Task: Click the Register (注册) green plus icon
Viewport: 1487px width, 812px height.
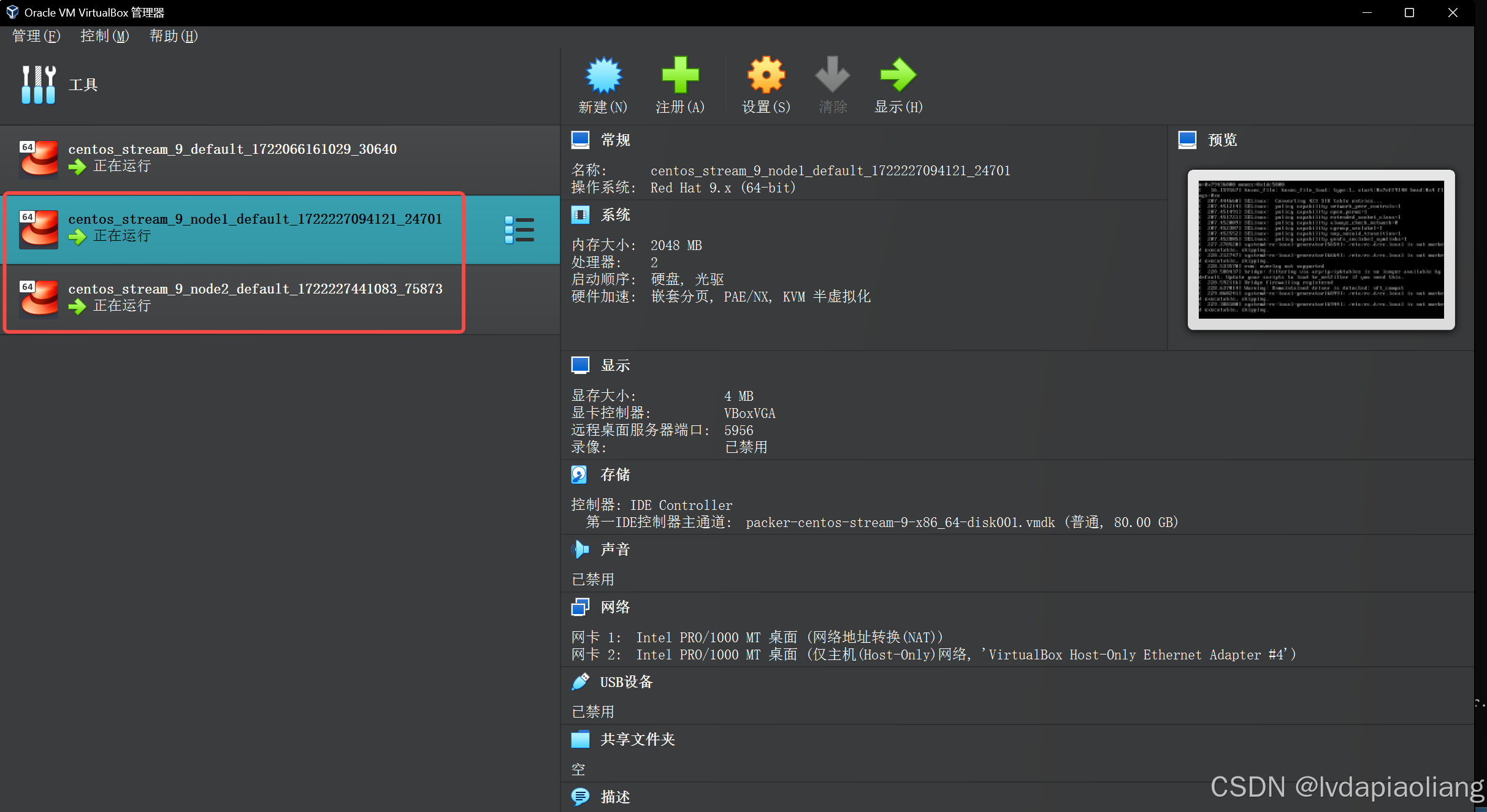Action: tap(680, 75)
